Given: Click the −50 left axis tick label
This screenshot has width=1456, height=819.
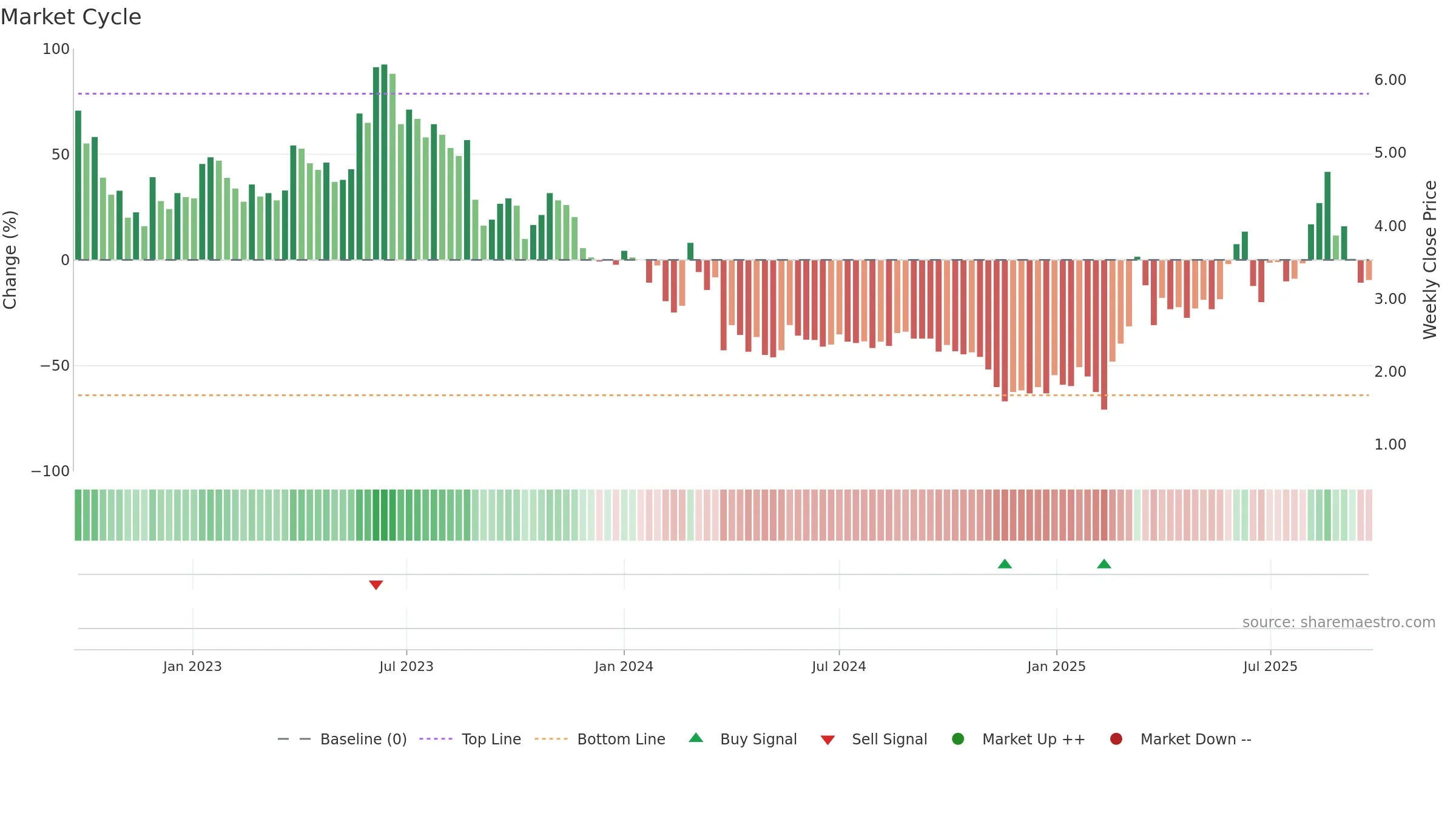Looking at the screenshot, I should 55,366.
